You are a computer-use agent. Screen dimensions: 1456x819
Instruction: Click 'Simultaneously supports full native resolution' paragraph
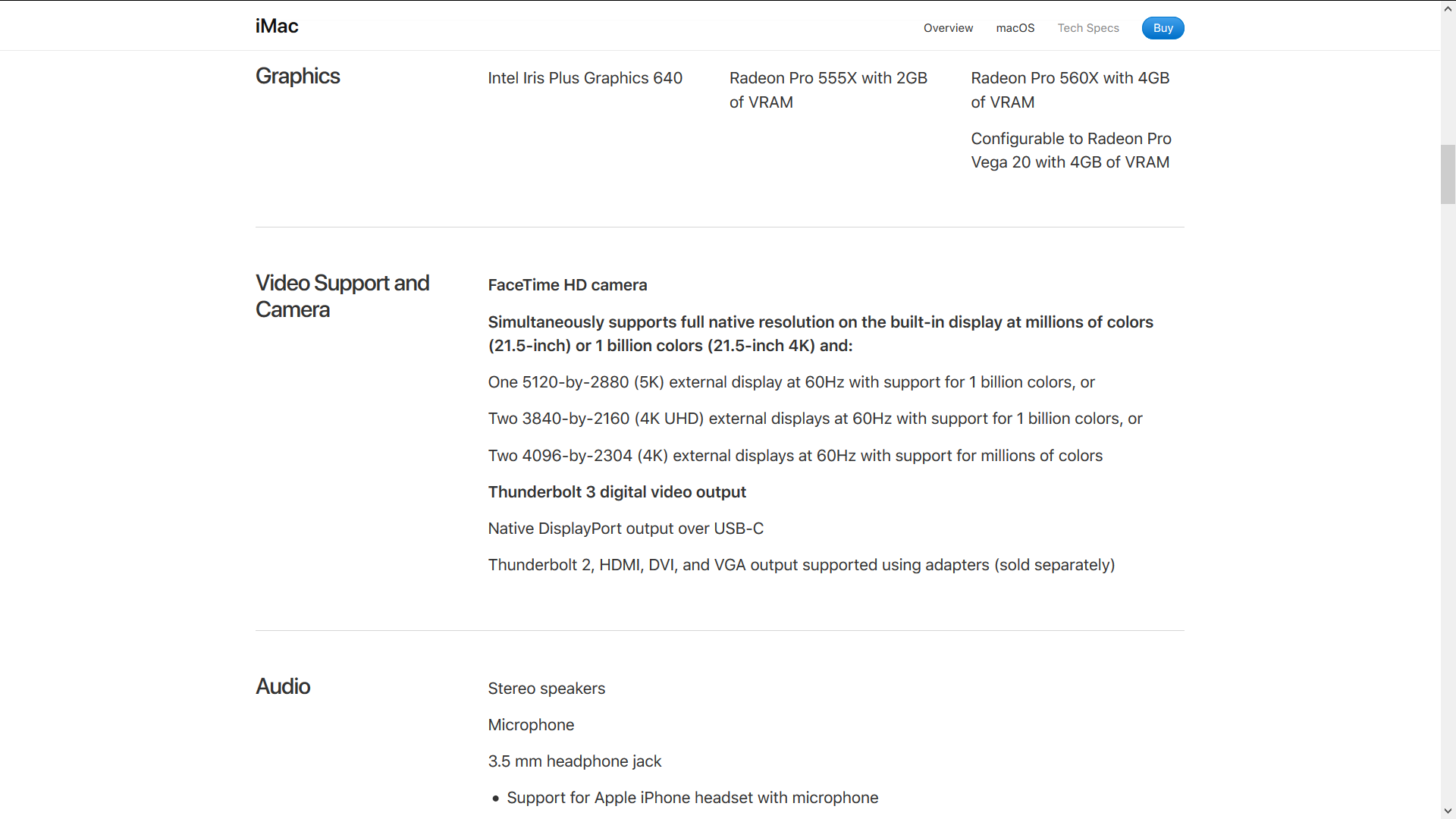point(821,334)
